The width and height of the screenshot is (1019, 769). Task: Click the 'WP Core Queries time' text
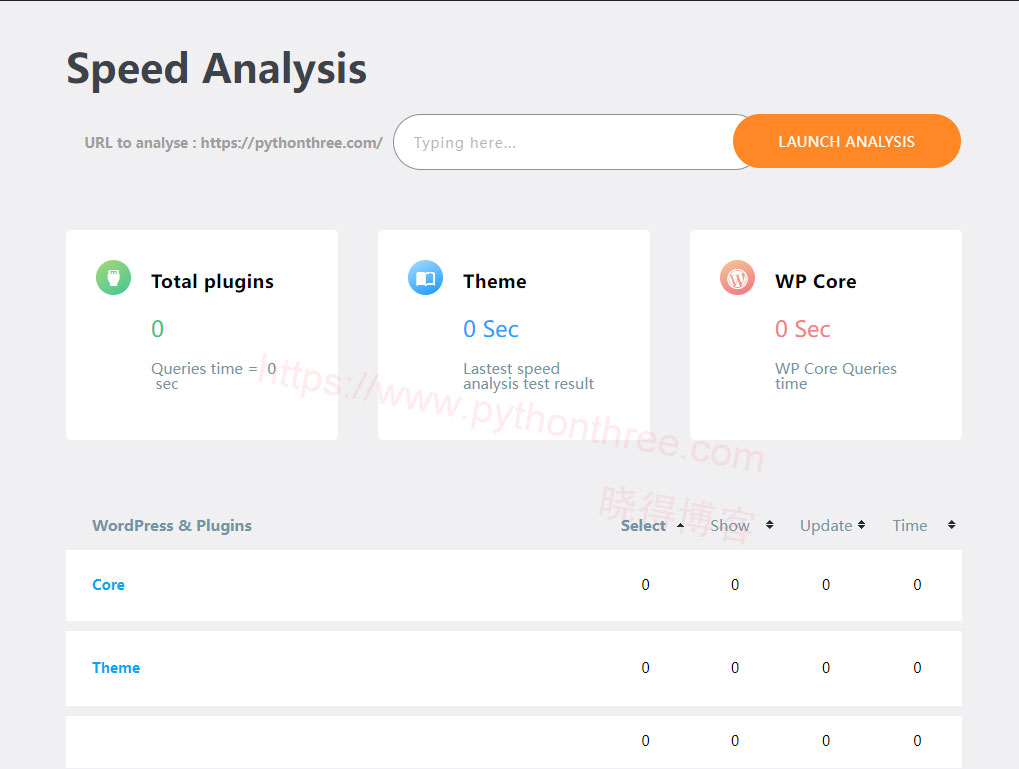point(836,376)
